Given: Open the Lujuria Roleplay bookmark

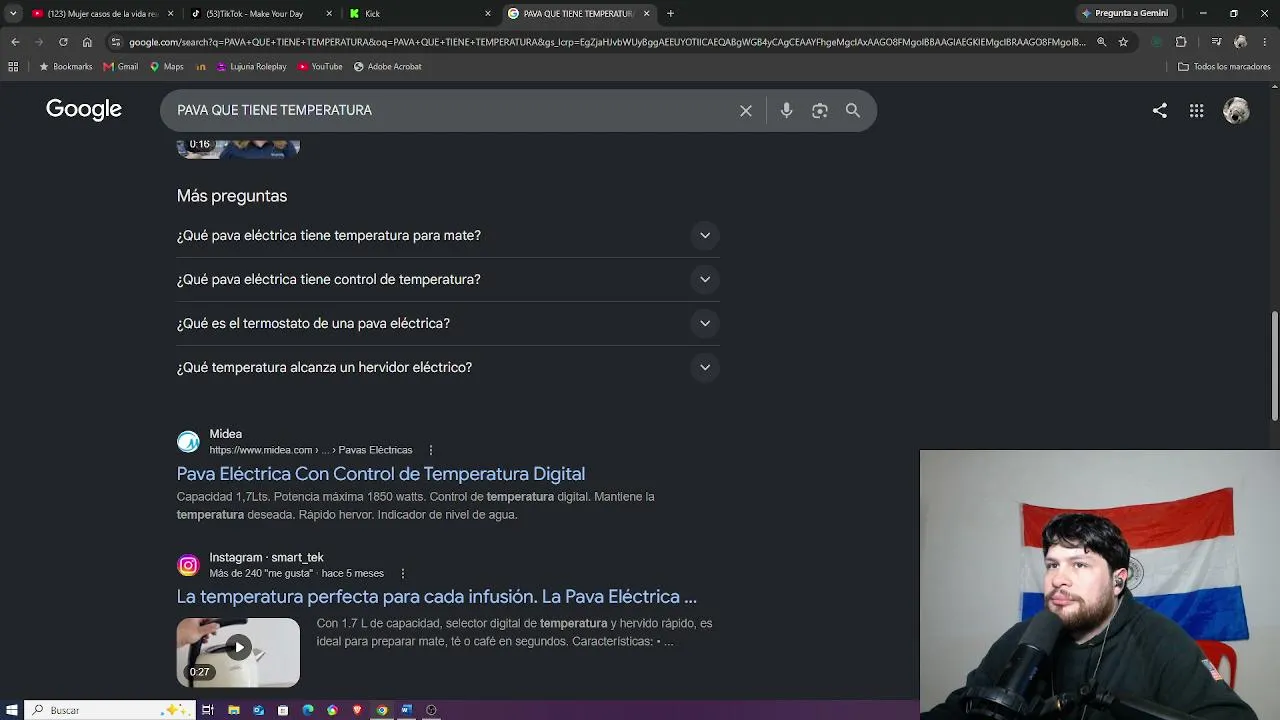Looking at the screenshot, I should pos(251,67).
